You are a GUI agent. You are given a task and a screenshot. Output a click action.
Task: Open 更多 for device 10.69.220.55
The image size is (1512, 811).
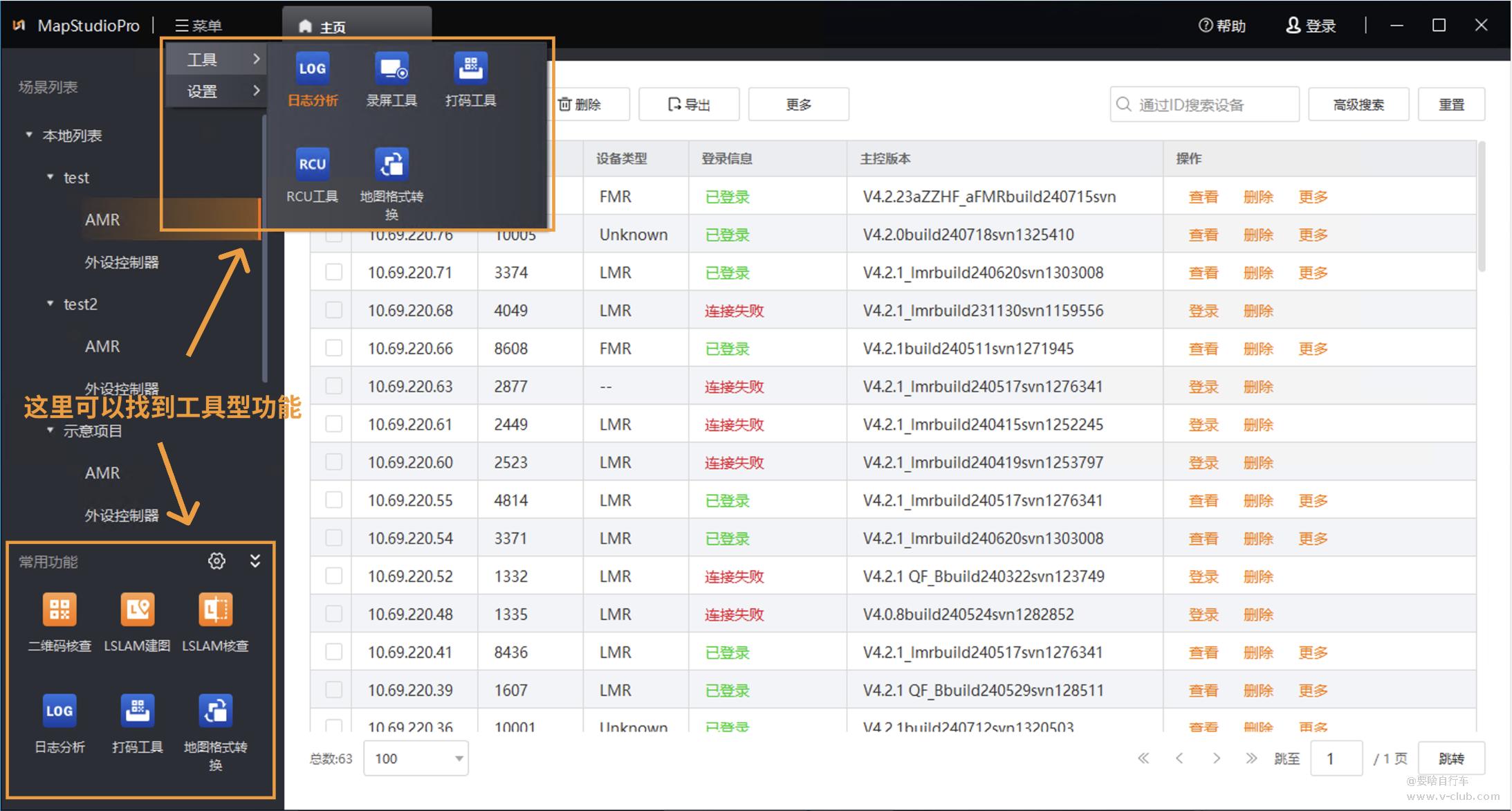click(1313, 500)
